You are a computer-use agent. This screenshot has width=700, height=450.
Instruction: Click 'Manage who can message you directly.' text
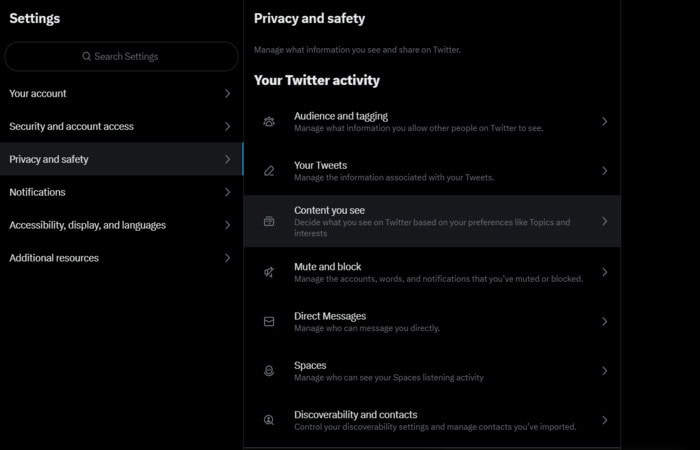367,328
